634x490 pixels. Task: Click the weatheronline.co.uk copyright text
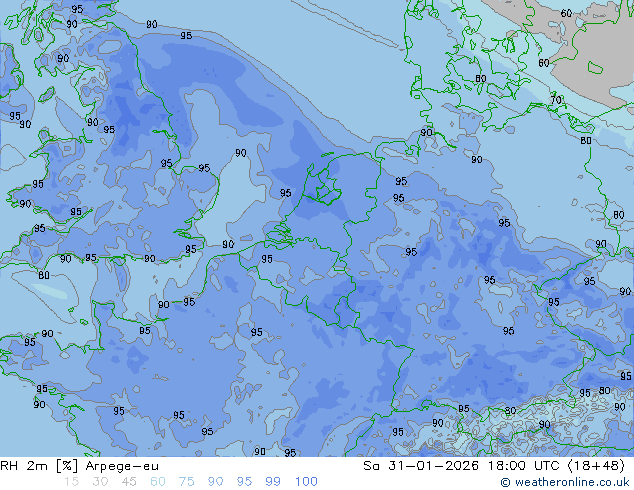[x=565, y=482]
